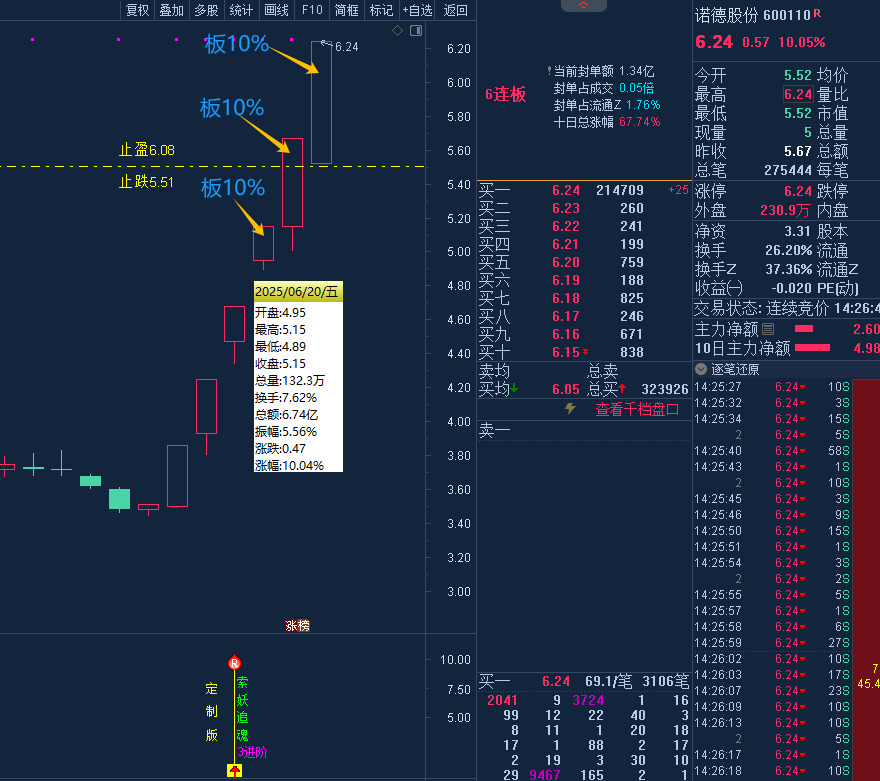
Task: Click the 3进阶 indicator label
Action: click(253, 752)
